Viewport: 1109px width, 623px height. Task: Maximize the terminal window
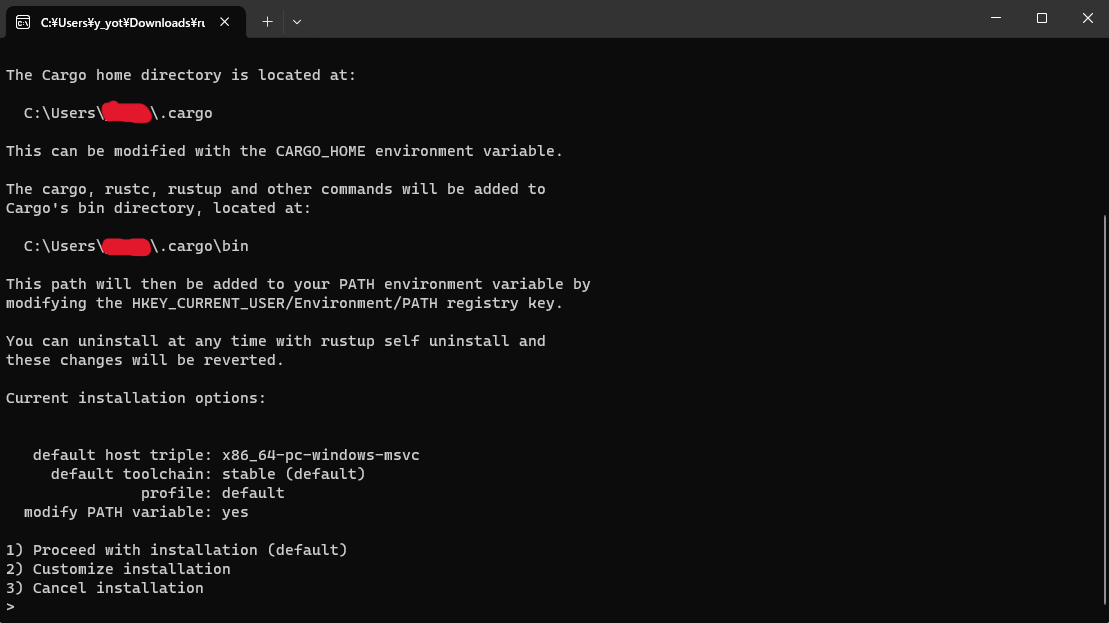tap(1040, 18)
